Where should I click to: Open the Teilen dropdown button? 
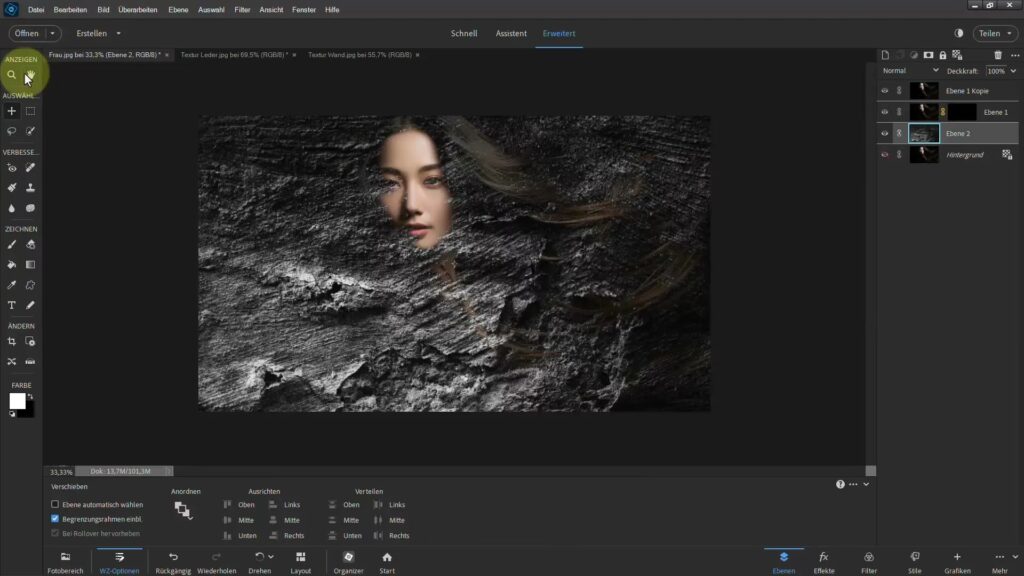pos(994,33)
